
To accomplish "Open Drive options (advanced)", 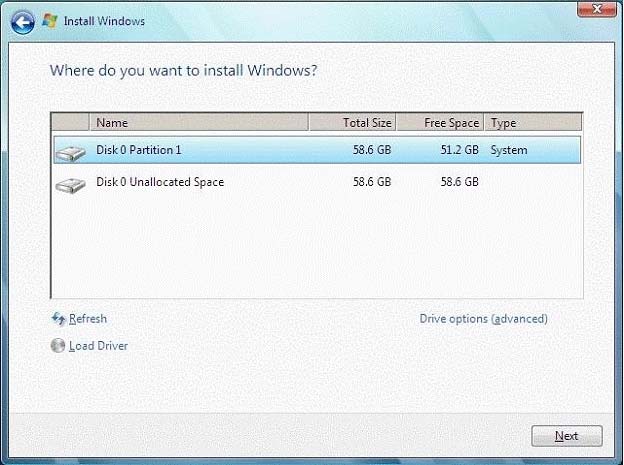I will (484, 319).
